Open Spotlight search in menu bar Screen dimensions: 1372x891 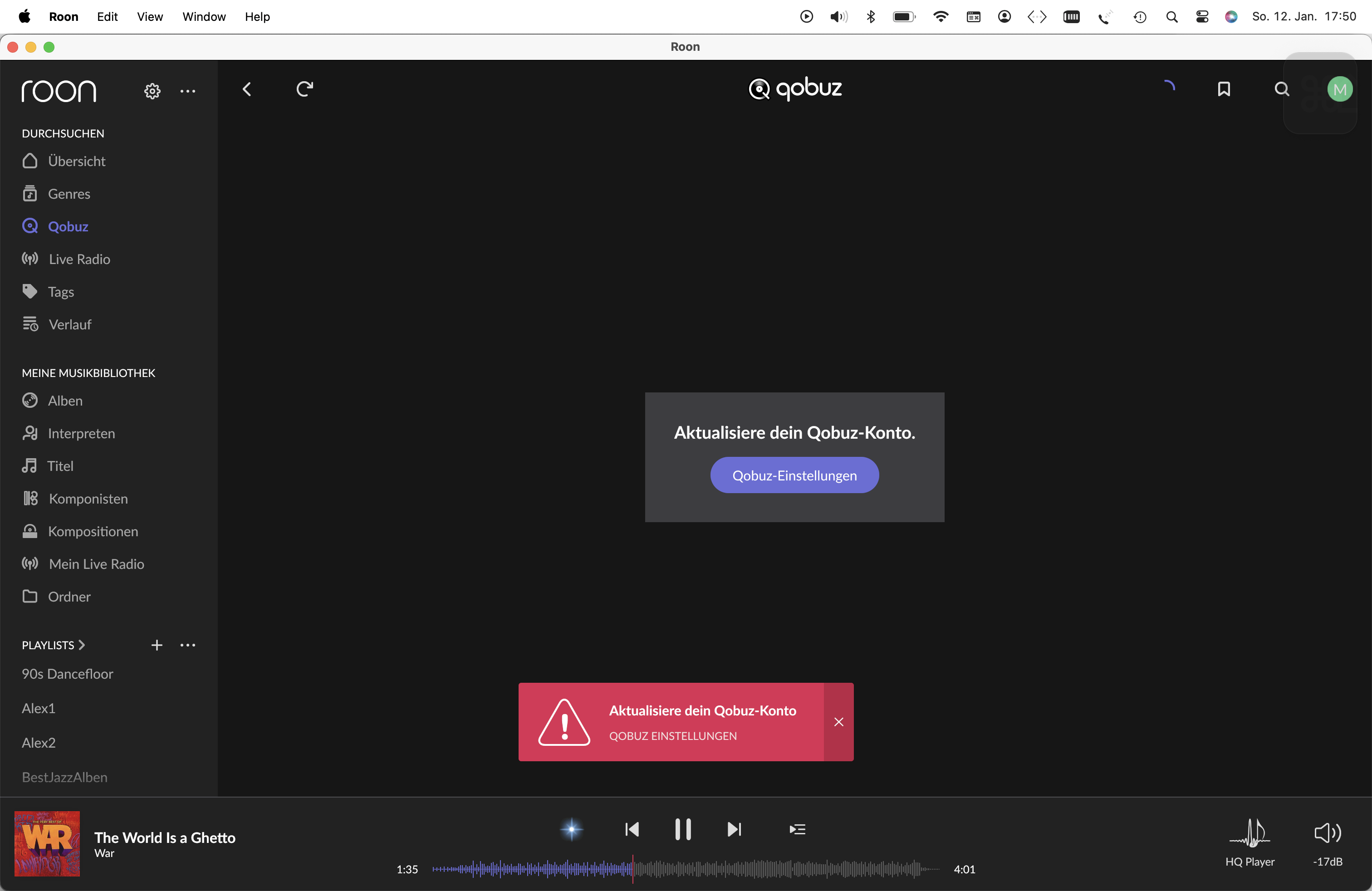[x=1172, y=17]
